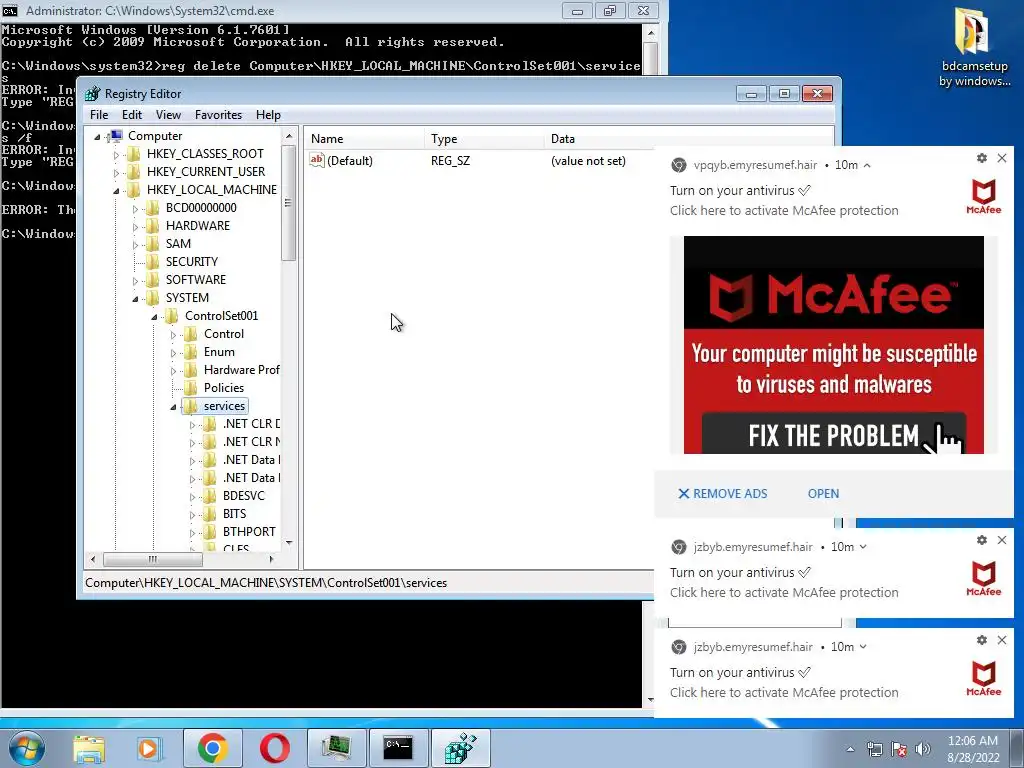Click the Computer icon in the tree
1024x768 pixels.
(x=116, y=136)
